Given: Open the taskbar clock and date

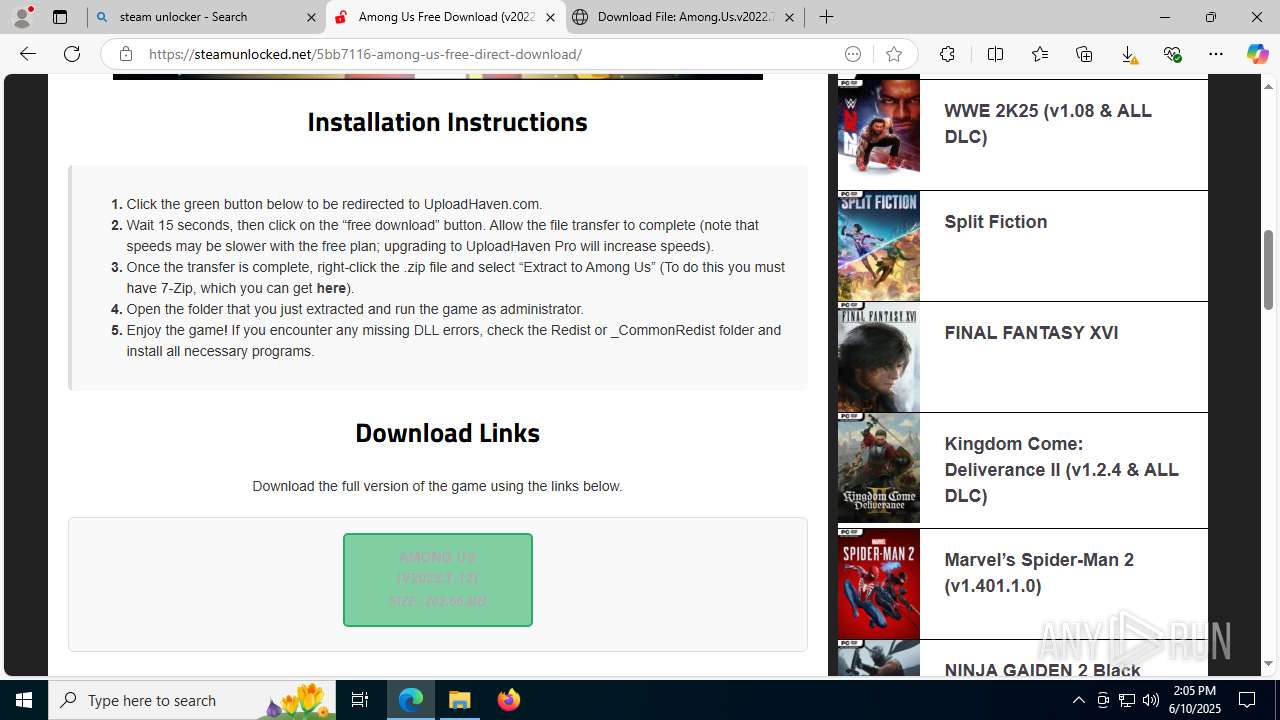Looking at the screenshot, I should point(1194,700).
